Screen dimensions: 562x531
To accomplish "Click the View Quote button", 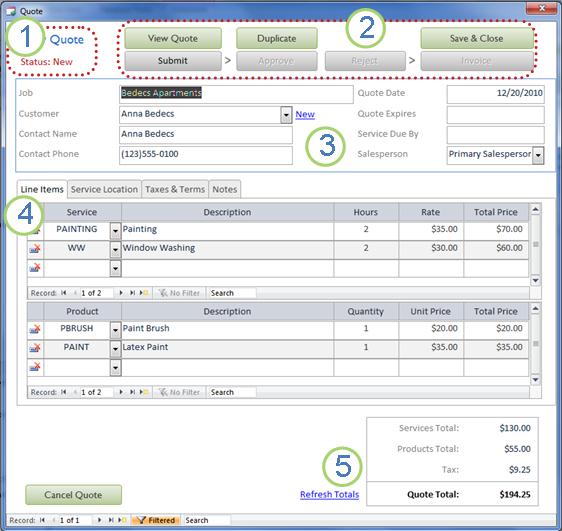I will (173, 38).
